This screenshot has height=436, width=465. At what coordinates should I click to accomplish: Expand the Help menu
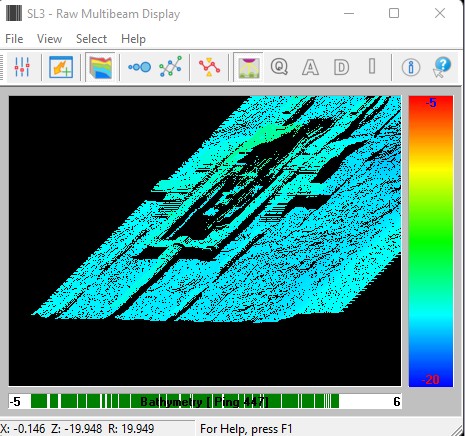[133, 39]
